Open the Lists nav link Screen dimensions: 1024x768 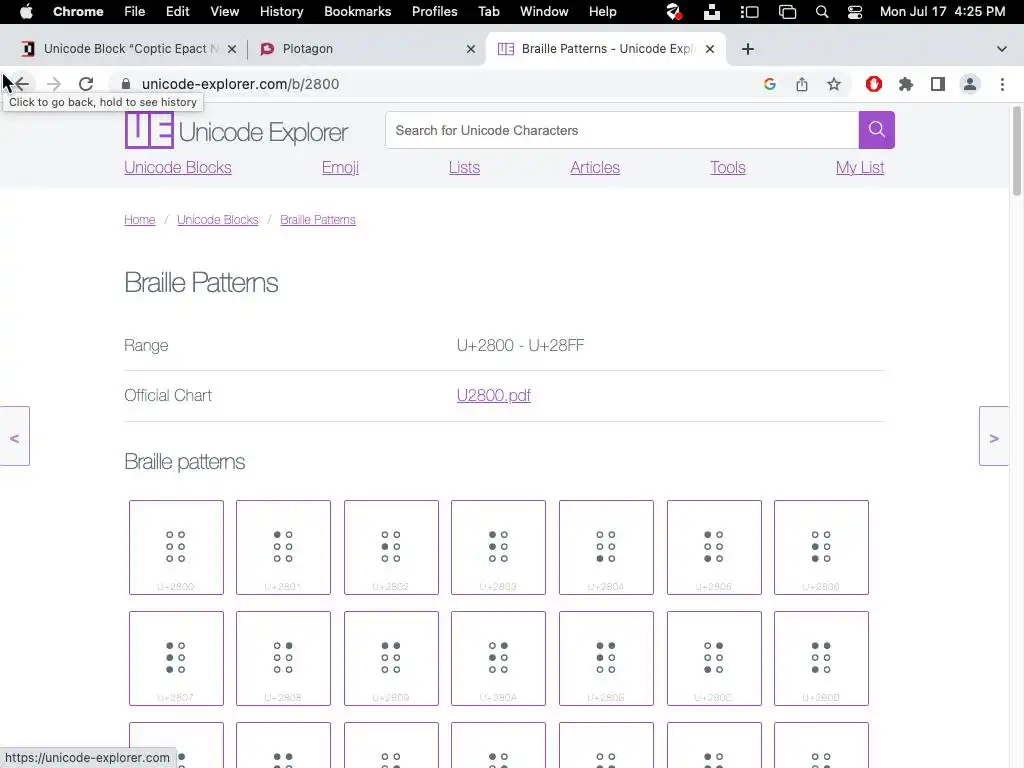coord(464,167)
